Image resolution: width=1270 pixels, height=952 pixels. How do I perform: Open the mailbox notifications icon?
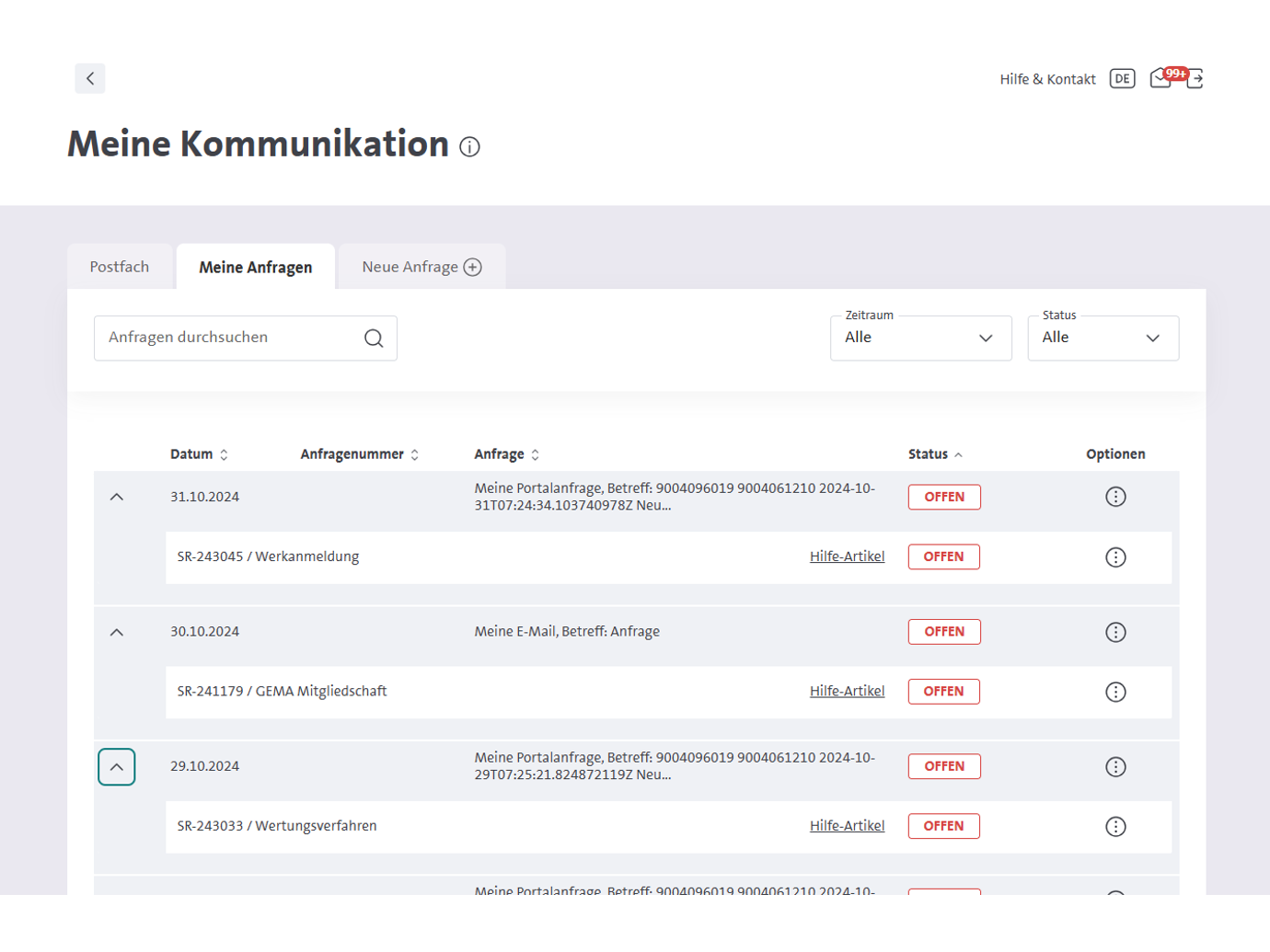point(1161,79)
